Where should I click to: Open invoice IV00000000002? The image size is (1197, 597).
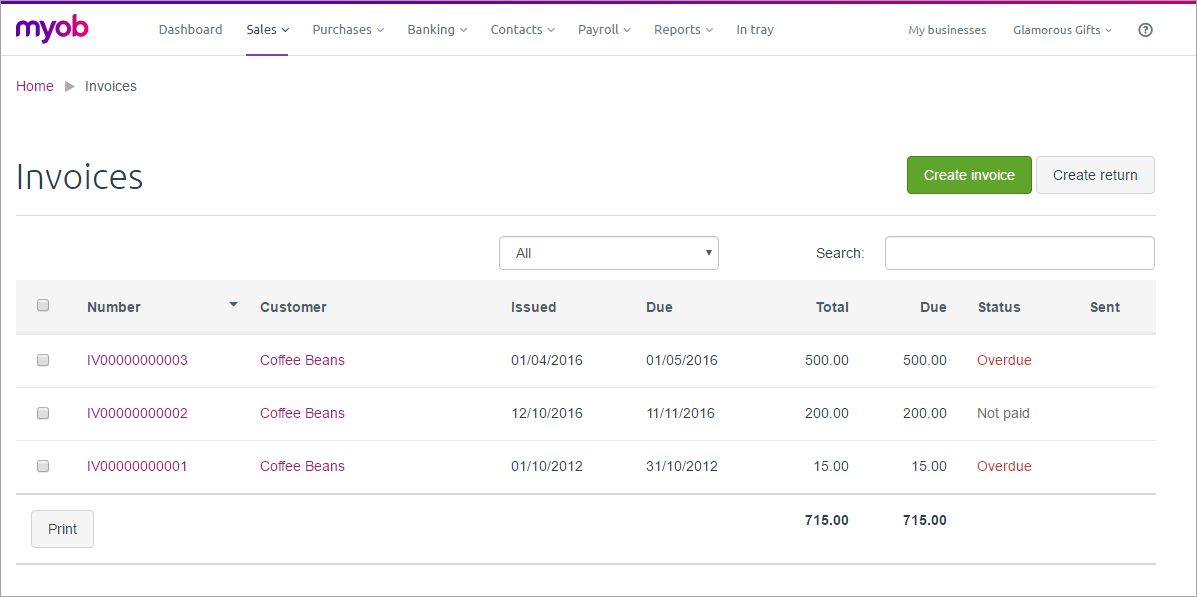coord(137,413)
